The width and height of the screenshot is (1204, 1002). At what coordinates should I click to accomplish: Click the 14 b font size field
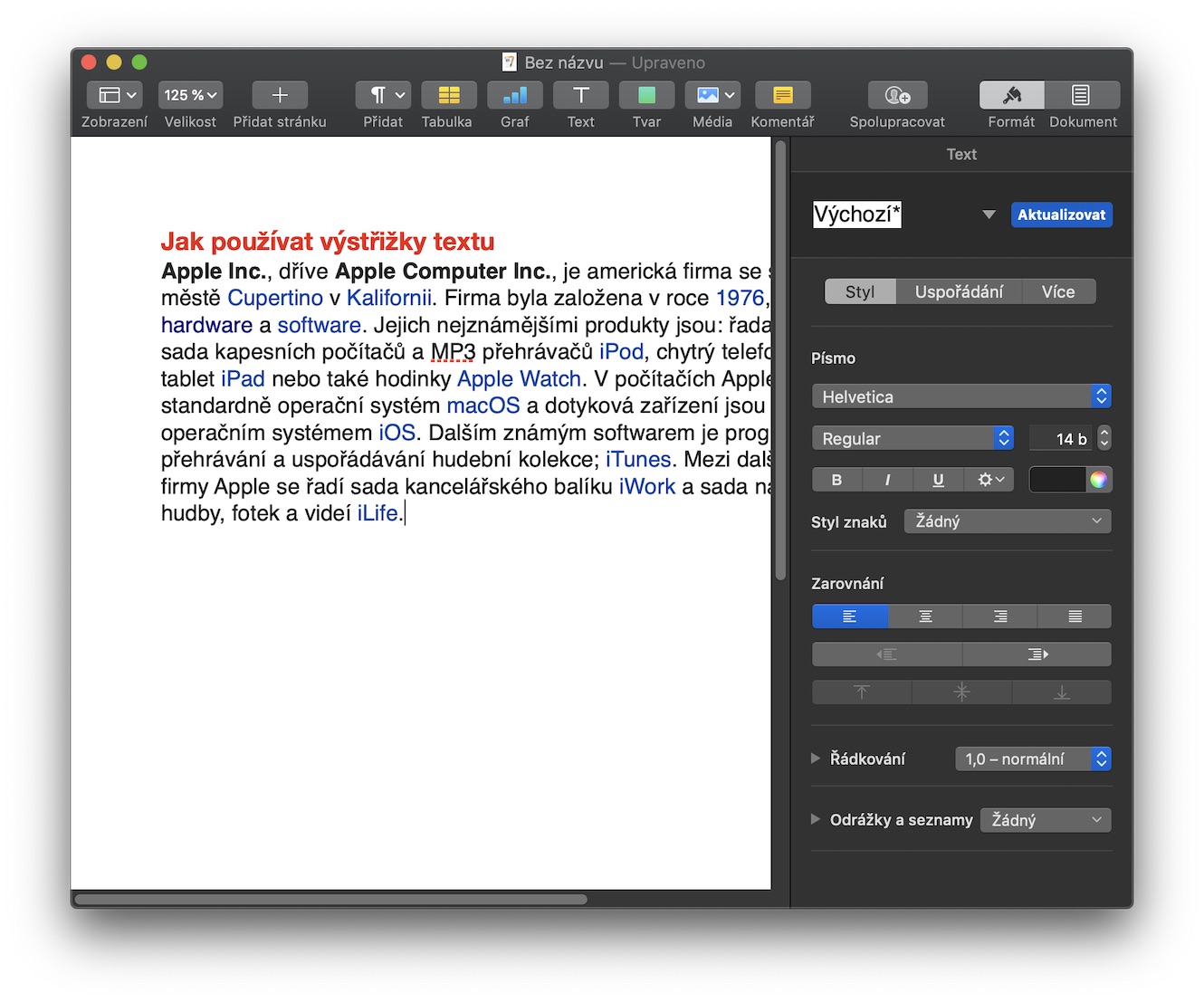pos(1061,438)
